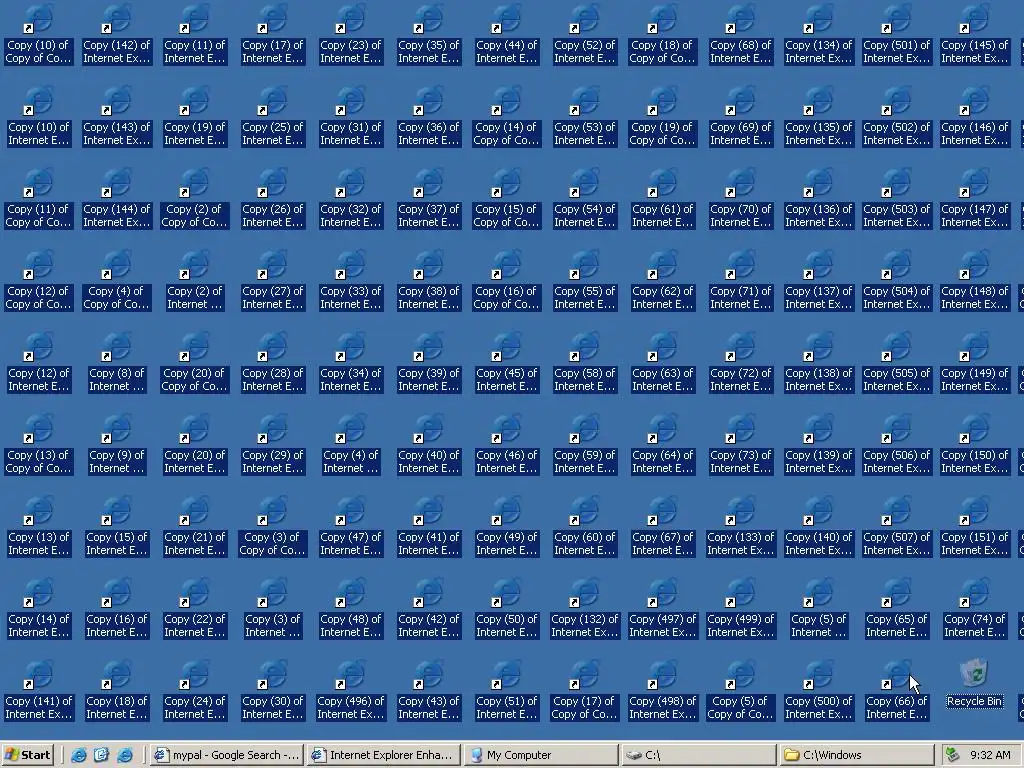Switch to the C:\Windows taskbar window

[x=855, y=755]
